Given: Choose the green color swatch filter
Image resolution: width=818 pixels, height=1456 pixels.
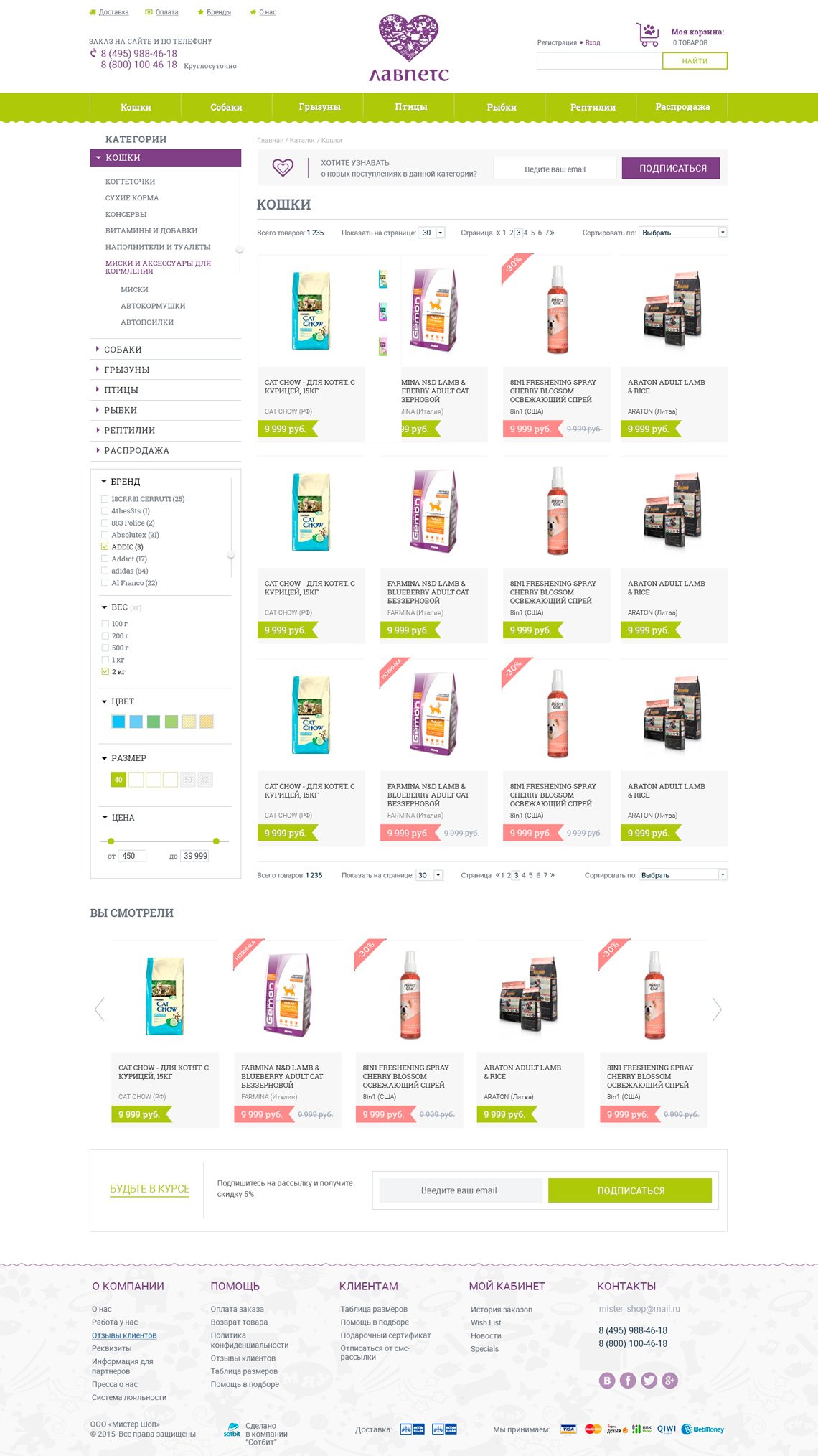Looking at the screenshot, I should click(x=154, y=722).
